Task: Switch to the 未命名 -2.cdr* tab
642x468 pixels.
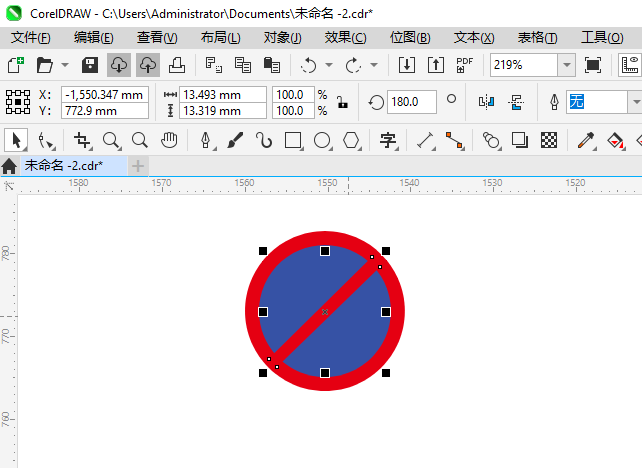Action: pos(74,166)
